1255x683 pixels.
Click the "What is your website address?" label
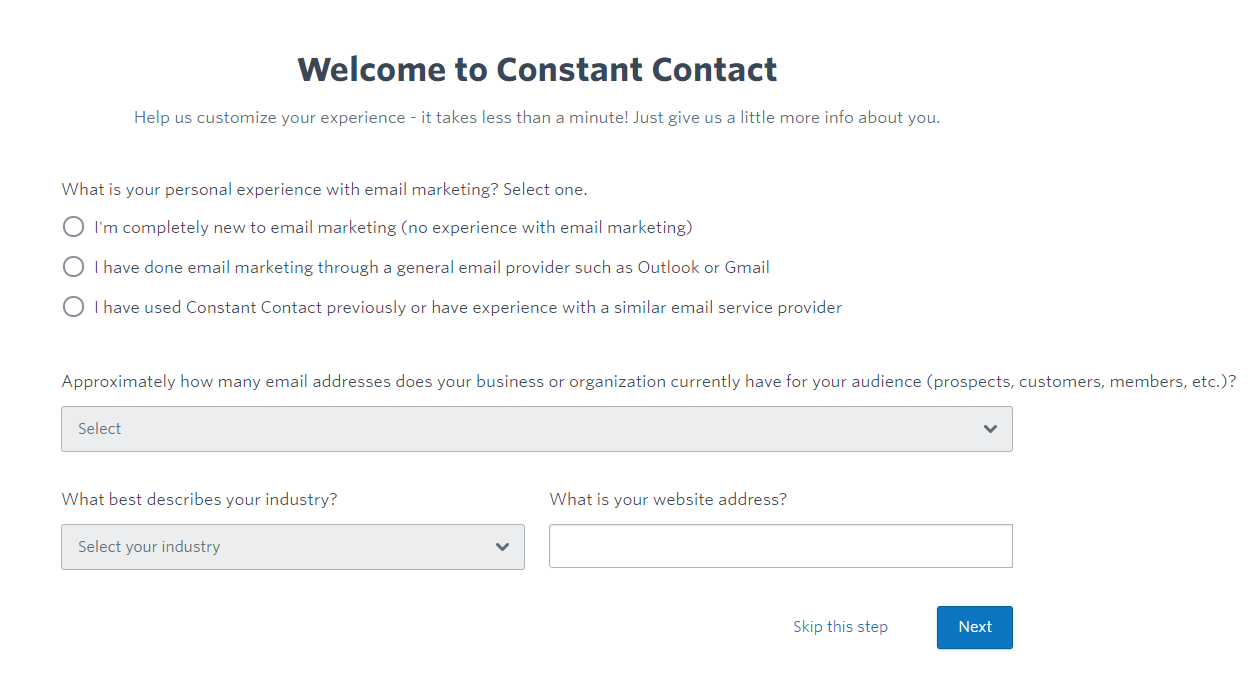tap(668, 499)
